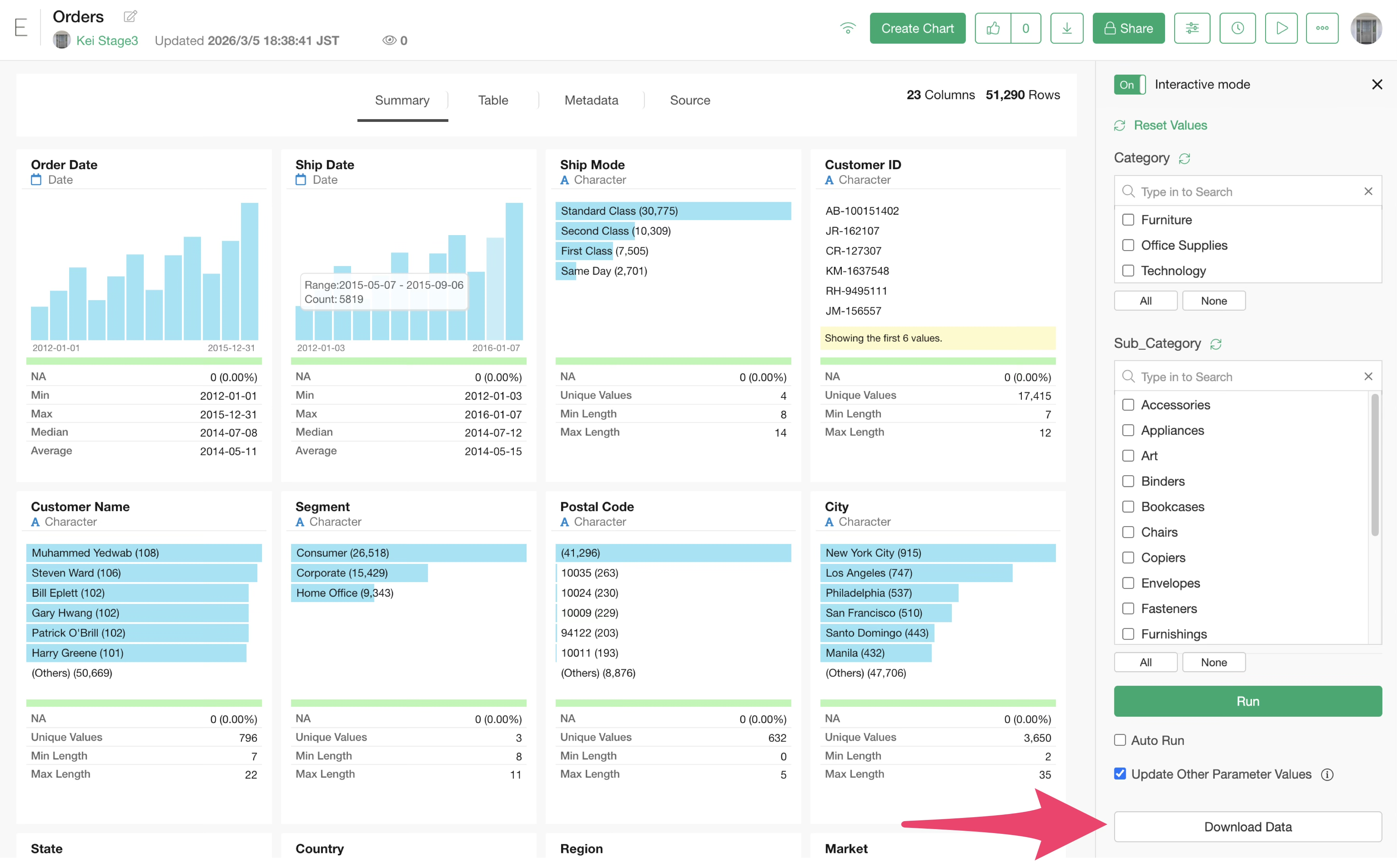Screen dimensions: 1397x868
Task: Check the Furniture category checkbox
Action: click(1128, 220)
